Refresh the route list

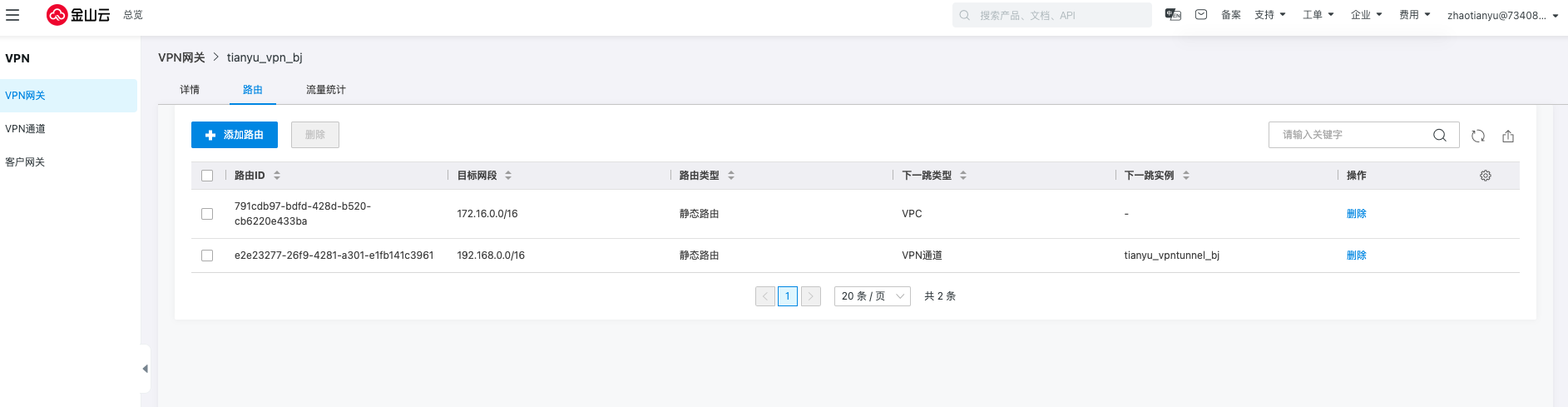click(x=1478, y=136)
